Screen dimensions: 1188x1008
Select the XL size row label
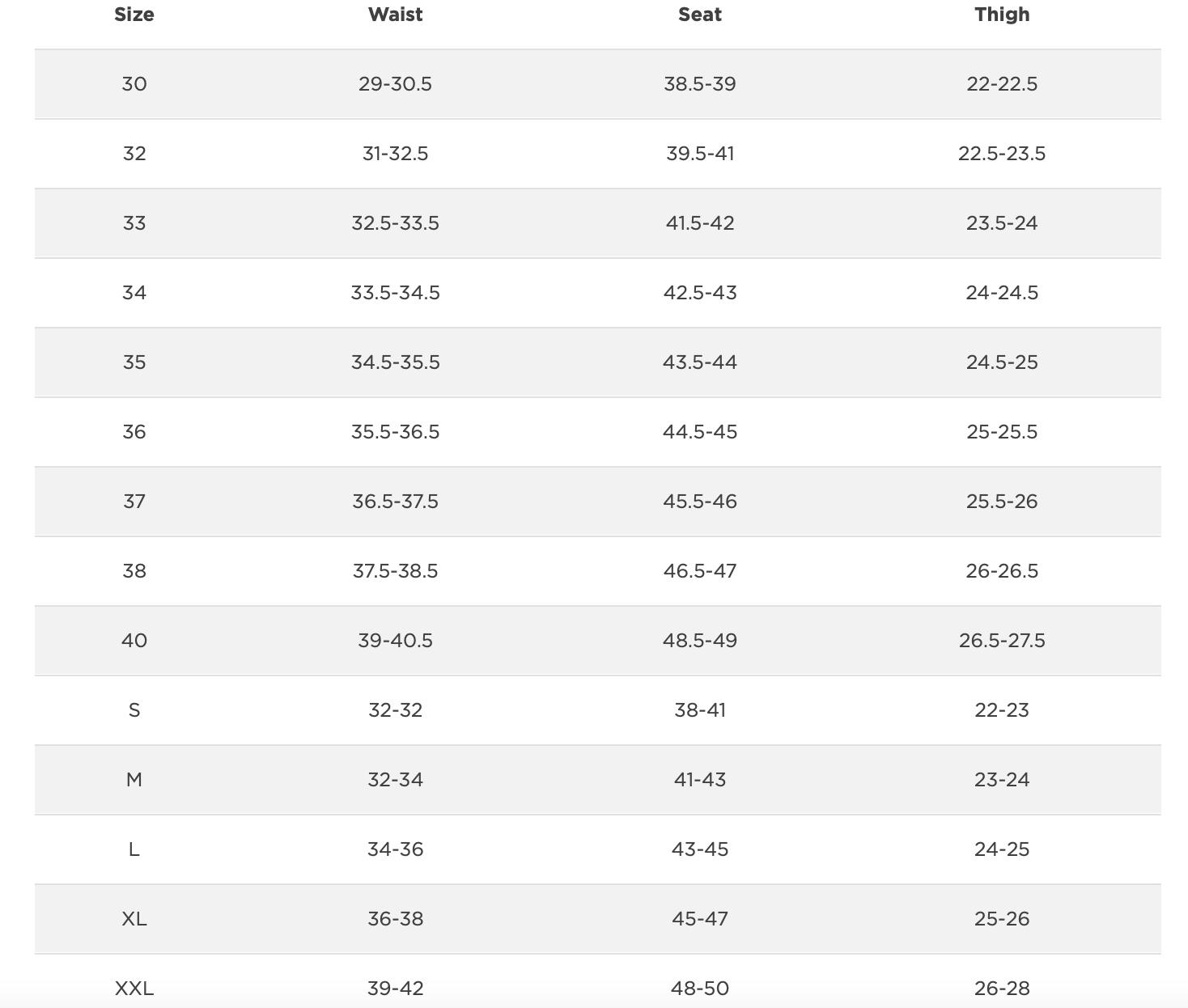[134, 919]
